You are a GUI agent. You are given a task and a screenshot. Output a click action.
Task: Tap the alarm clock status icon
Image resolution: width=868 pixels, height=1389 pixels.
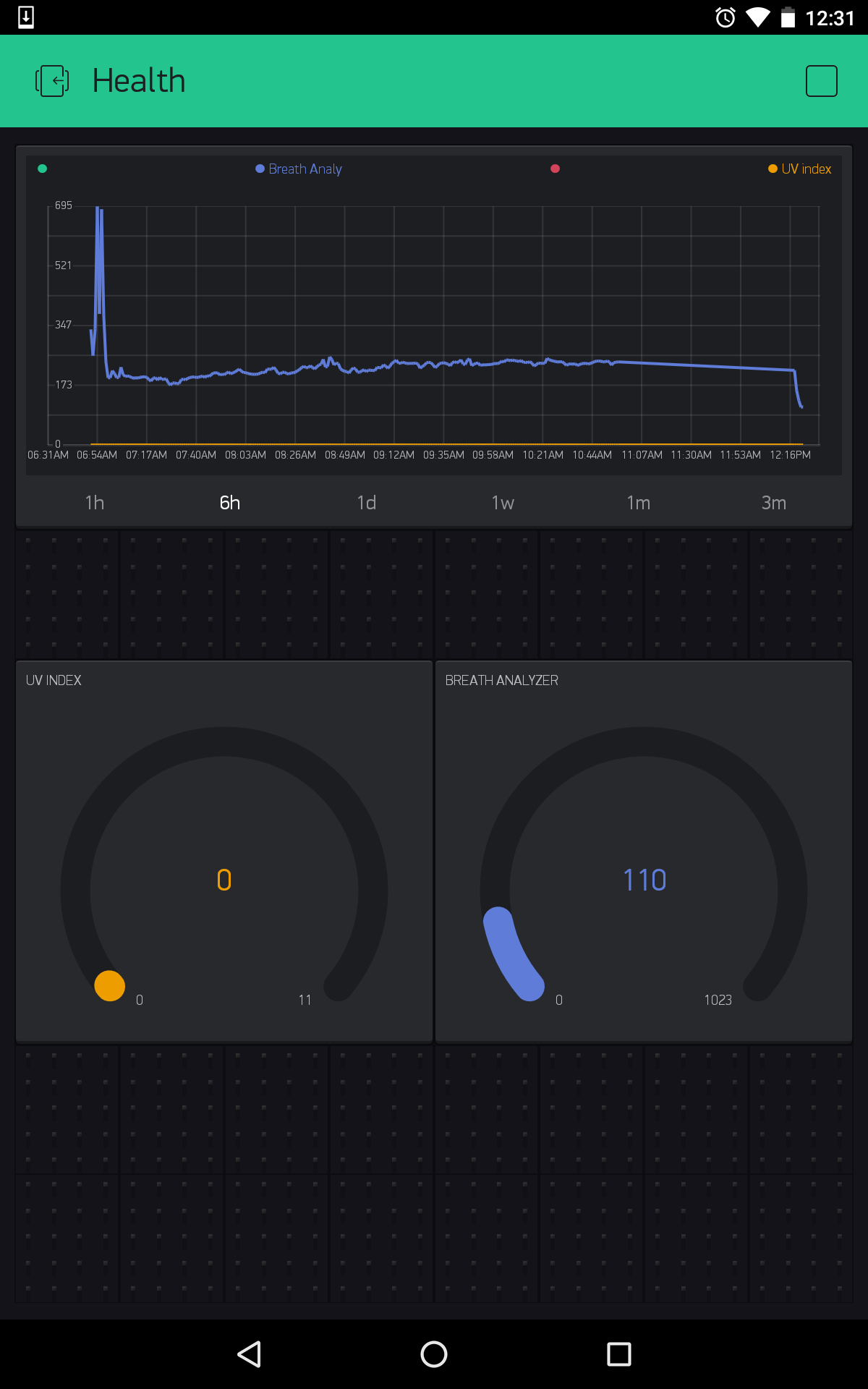click(x=726, y=17)
